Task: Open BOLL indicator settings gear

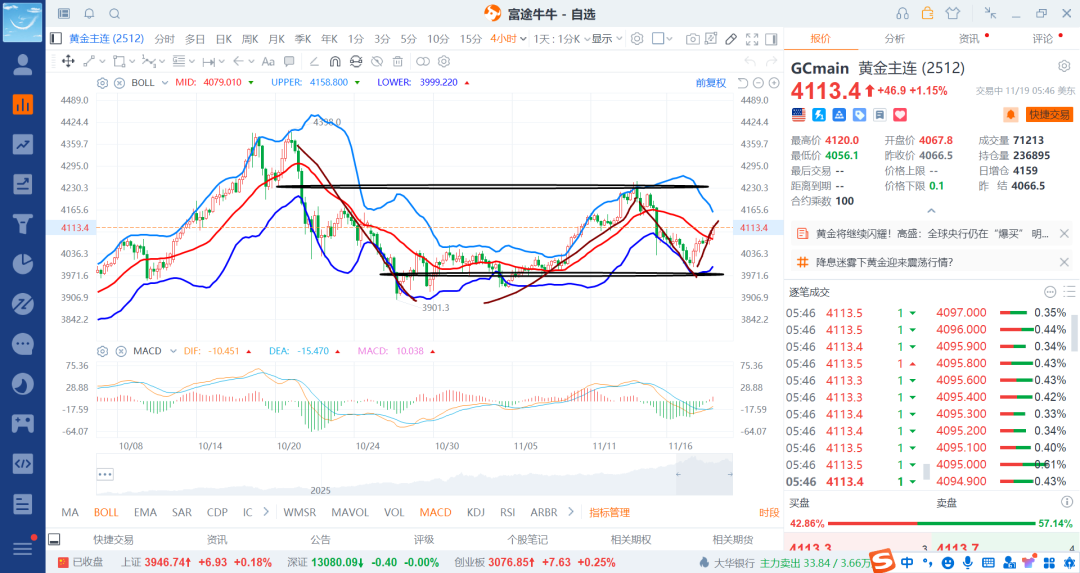Action: [x=103, y=83]
